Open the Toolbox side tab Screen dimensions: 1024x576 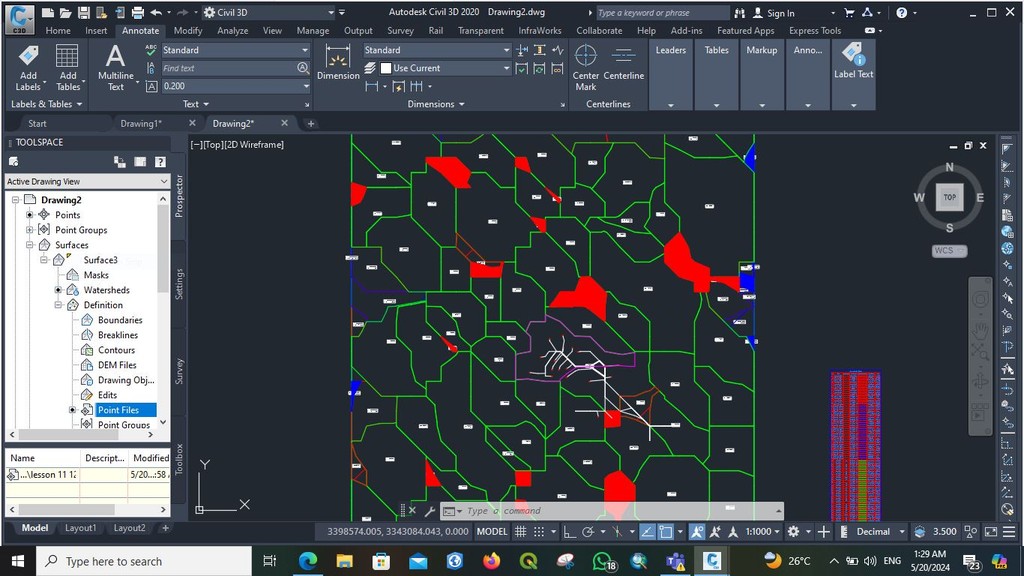click(180, 459)
